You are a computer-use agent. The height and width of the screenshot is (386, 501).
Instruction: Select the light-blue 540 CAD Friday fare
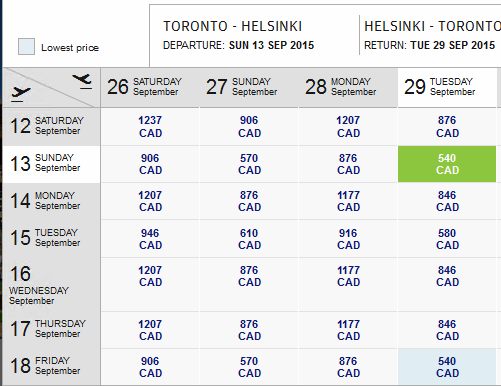(x=447, y=367)
